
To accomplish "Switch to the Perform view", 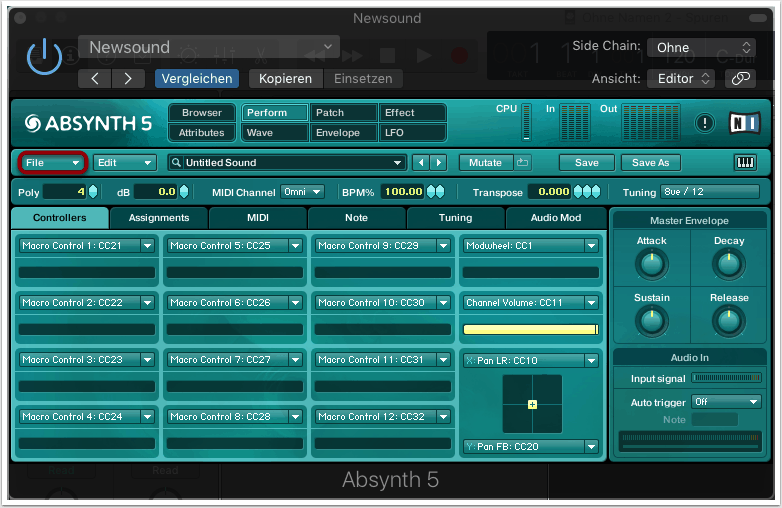I will [274, 113].
